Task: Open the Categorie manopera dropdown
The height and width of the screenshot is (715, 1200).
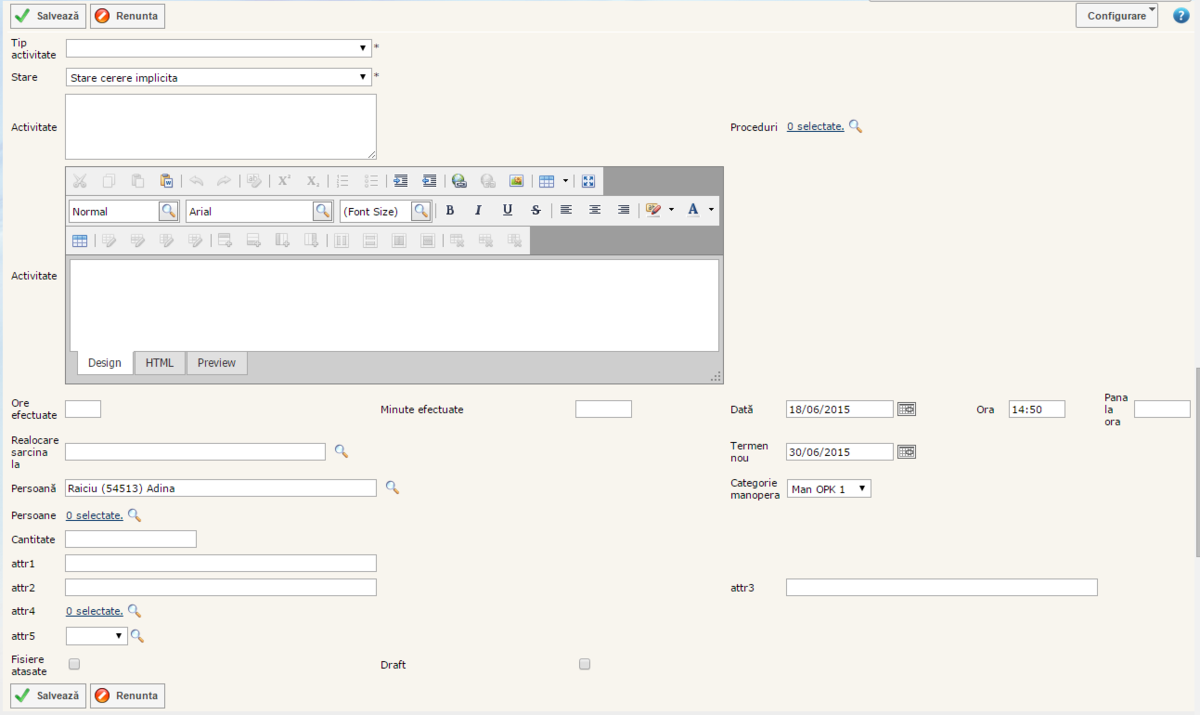Action: pyautogui.click(x=829, y=488)
